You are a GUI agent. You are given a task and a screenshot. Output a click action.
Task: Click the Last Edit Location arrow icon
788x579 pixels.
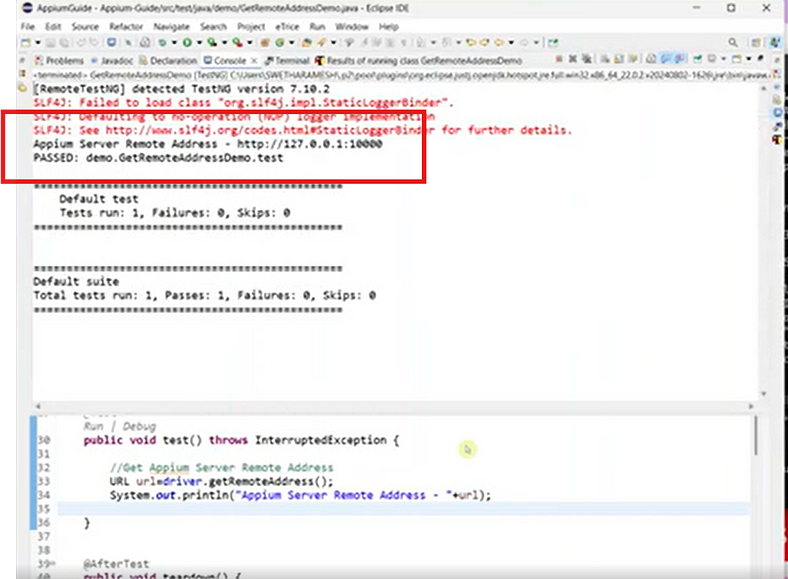470,43
